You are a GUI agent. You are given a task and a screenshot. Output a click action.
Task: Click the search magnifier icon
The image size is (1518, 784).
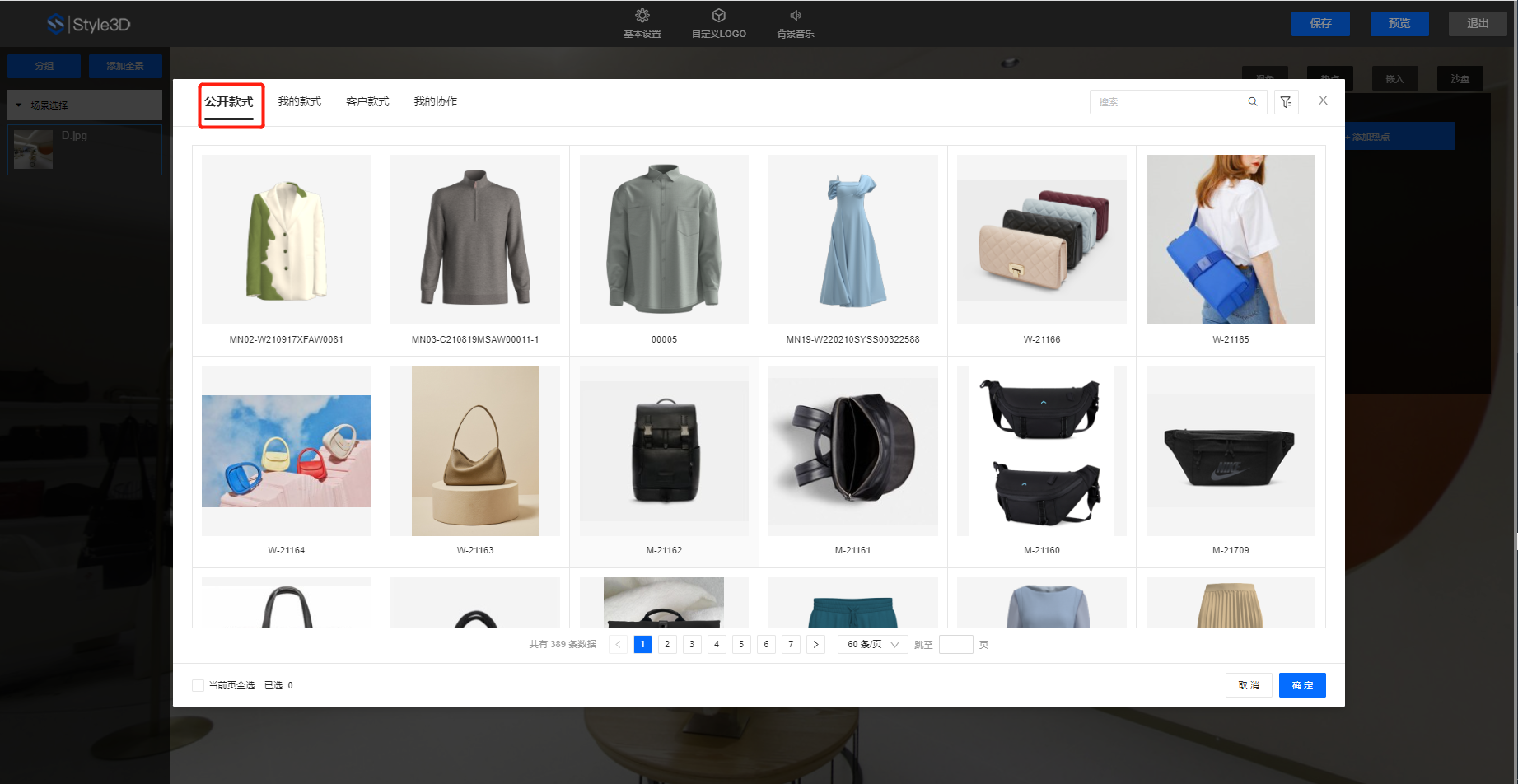[x=1252, y=102]
